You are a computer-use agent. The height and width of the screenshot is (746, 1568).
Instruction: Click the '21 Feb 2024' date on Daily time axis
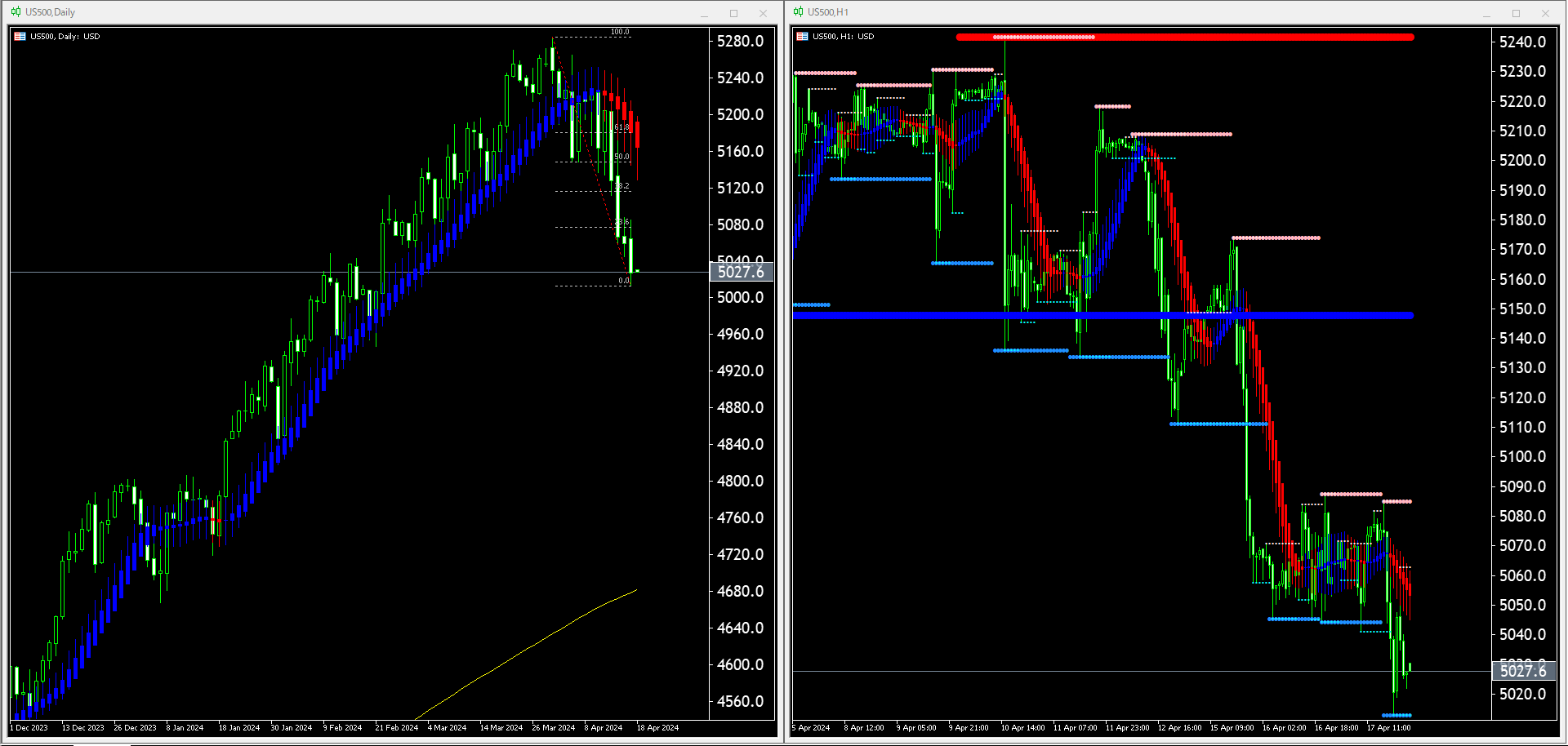tap(397, 728)
